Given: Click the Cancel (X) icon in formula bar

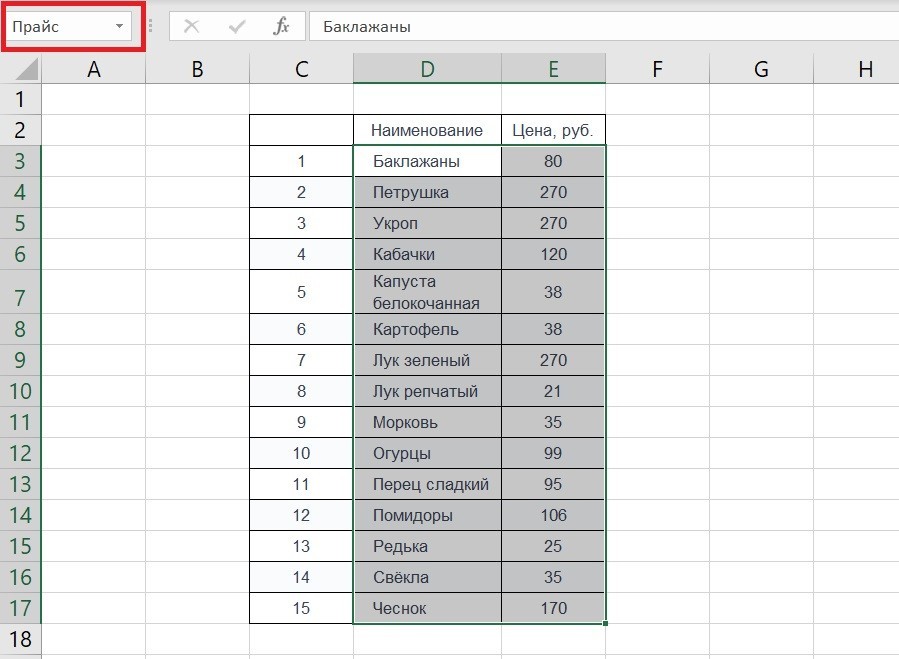Looking at the screenshot, I should [191, 27].
